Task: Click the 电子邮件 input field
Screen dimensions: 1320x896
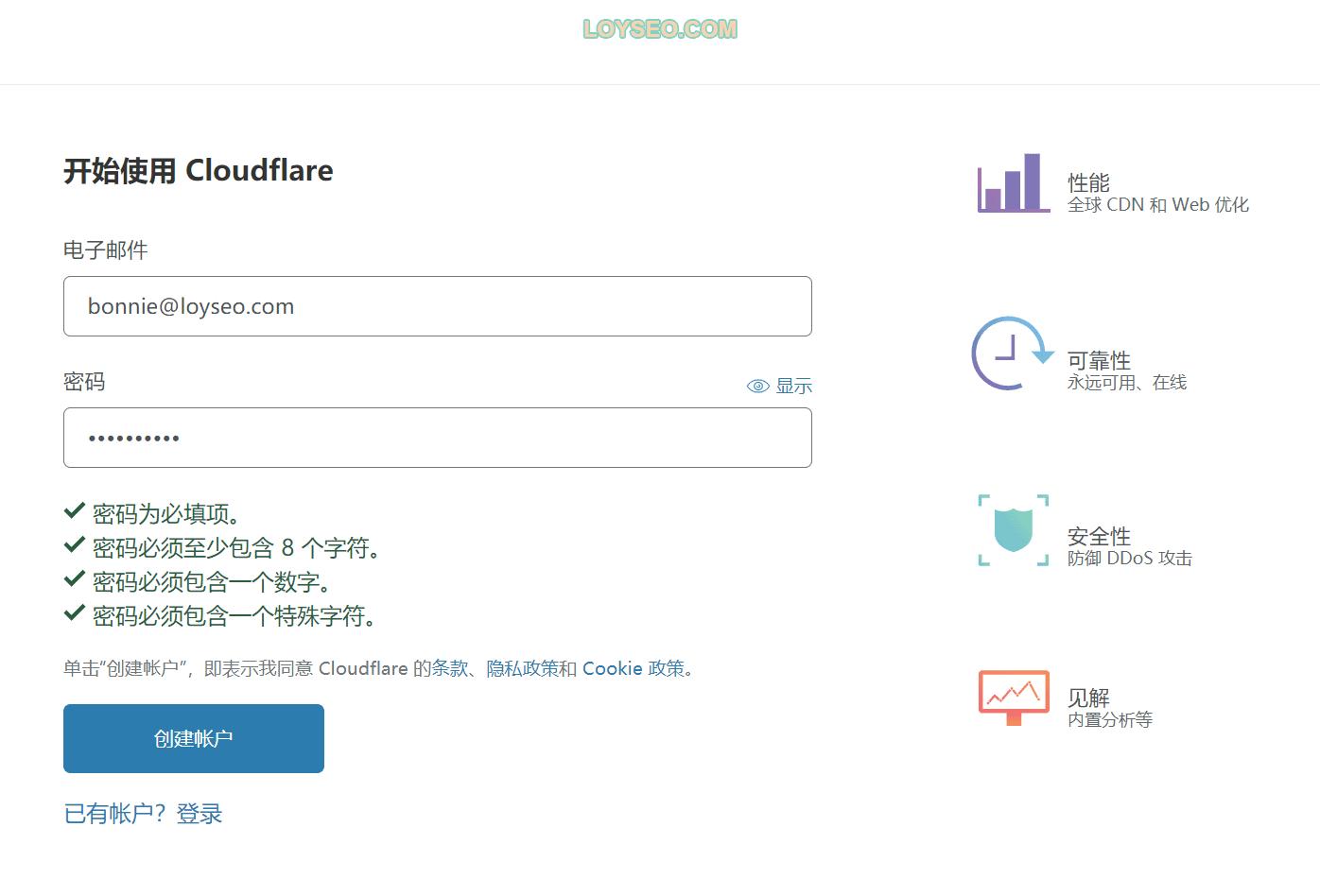Action: click(437, 306)
